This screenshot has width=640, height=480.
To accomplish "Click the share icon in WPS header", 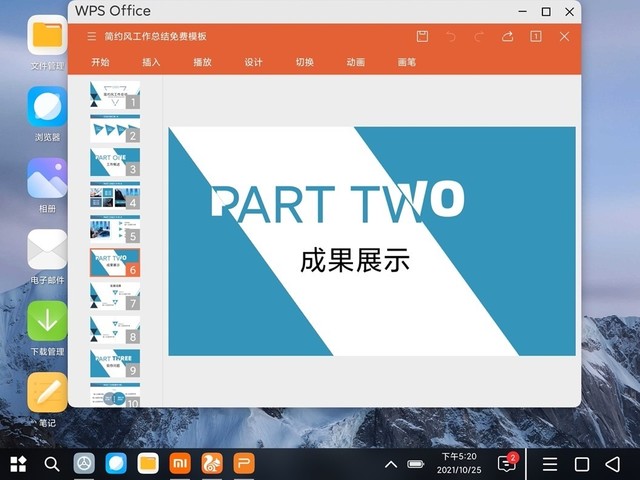I will coord(507,37).
